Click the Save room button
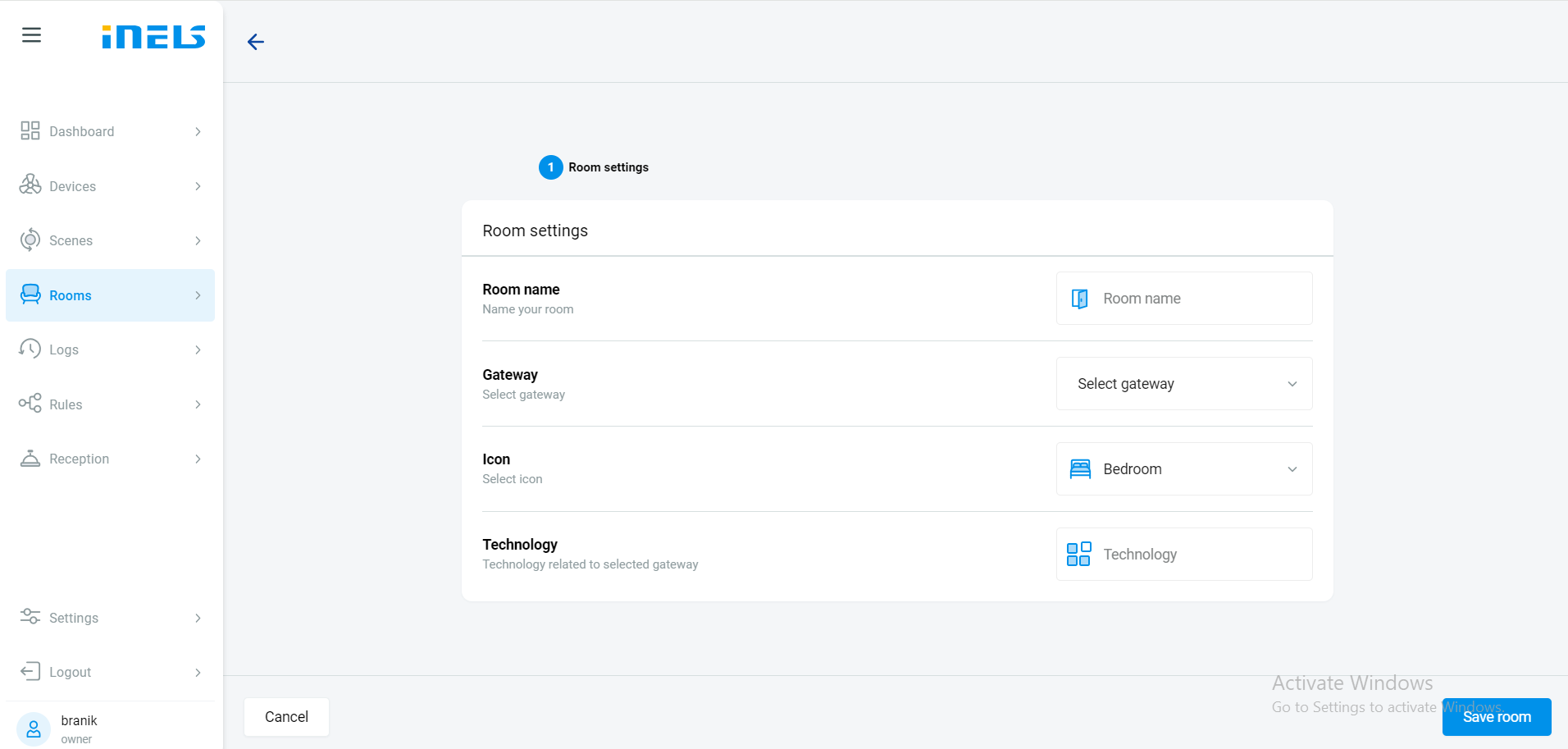1568x749 pixels. (1496, 717)
